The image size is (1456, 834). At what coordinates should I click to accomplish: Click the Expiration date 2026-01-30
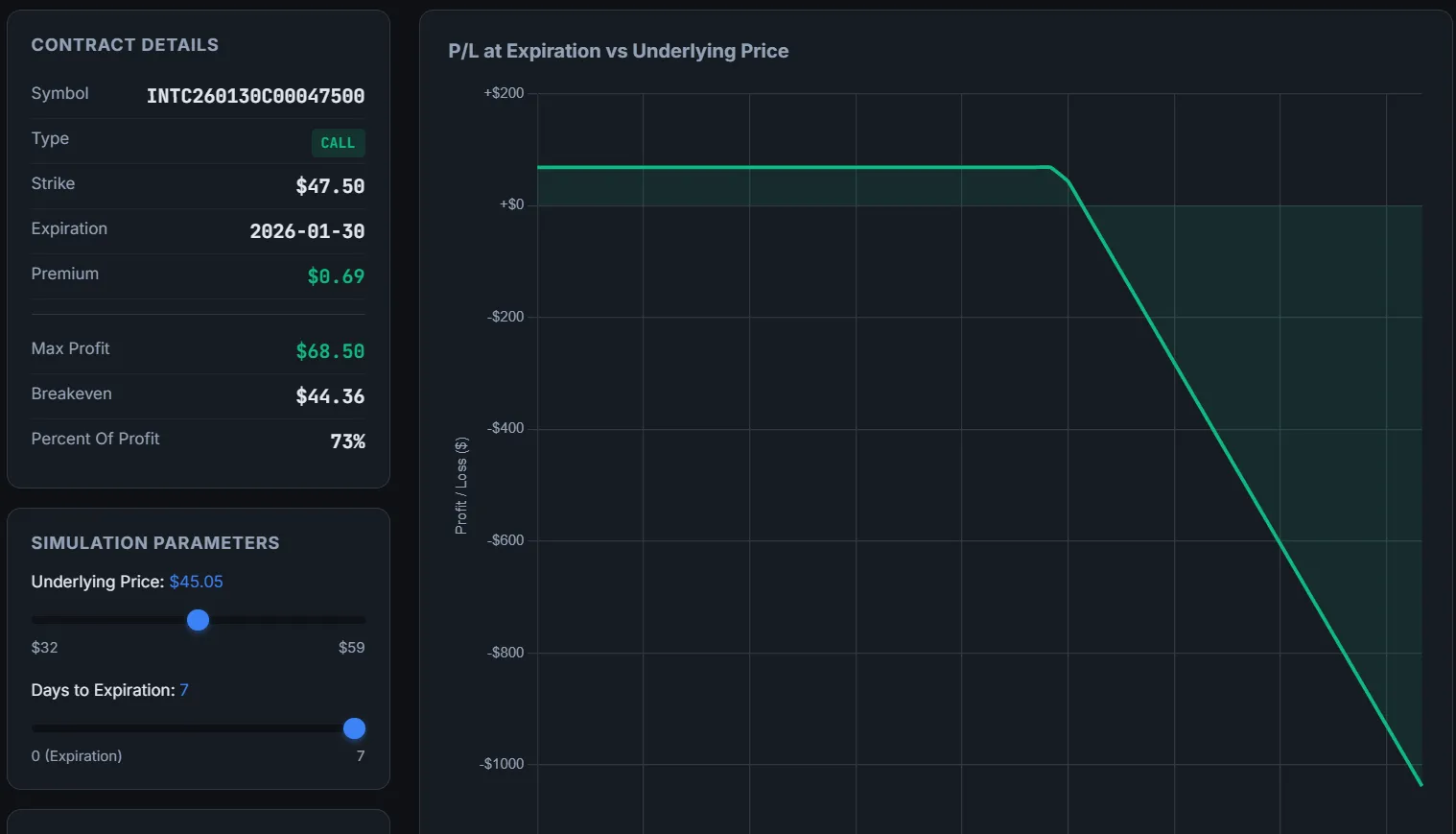tap(307, 231)
